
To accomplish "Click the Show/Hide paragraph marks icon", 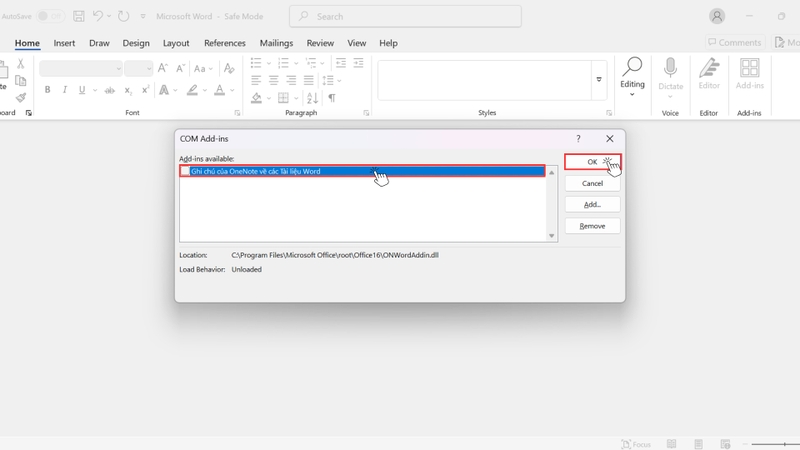I will (332, 97).
